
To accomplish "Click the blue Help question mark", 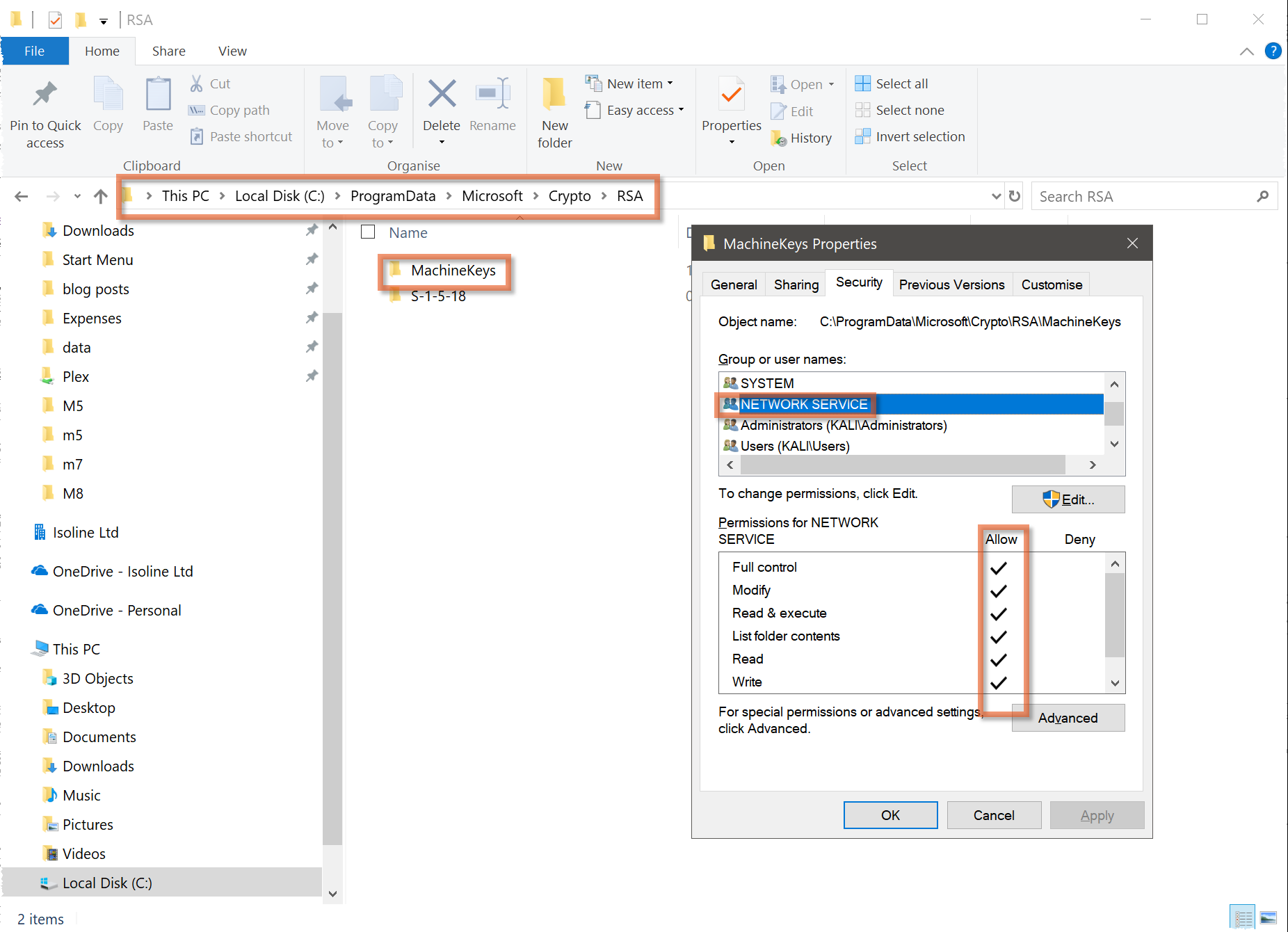I will coord(1273,51).
